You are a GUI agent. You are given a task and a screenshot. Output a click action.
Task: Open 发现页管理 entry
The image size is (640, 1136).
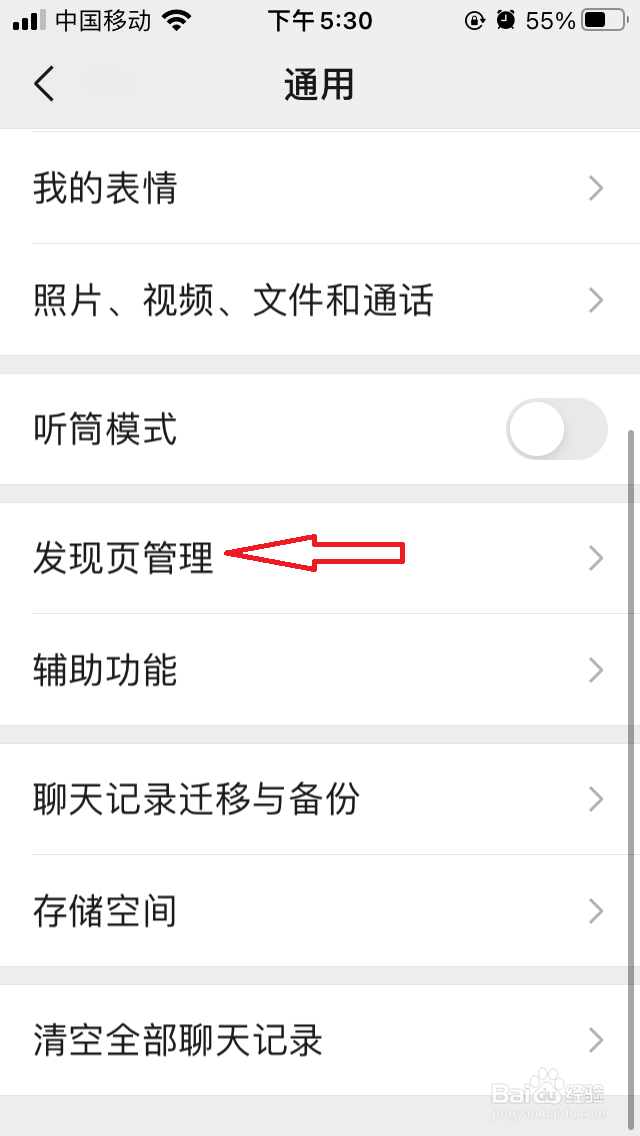tap(320, 558)
